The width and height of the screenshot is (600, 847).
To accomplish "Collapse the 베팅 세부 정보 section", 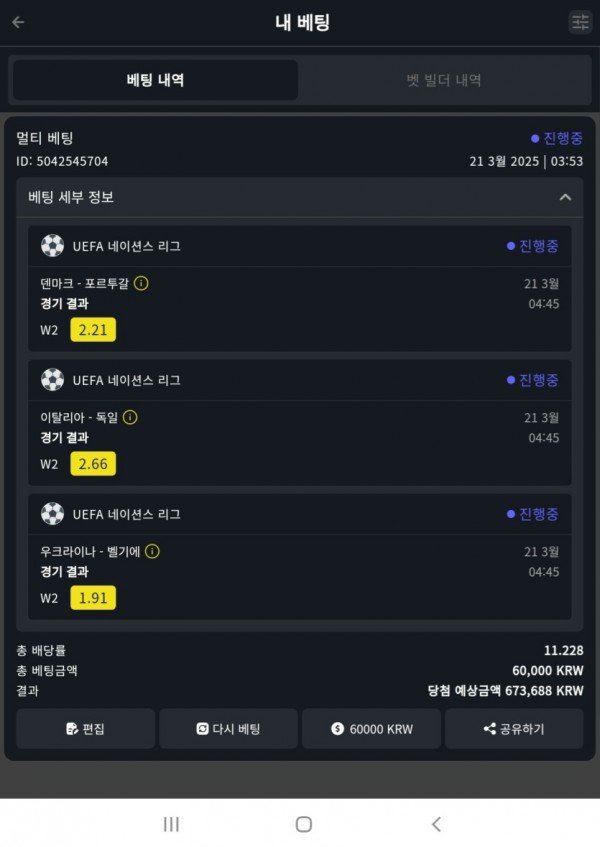I will [x=565, y=197].
